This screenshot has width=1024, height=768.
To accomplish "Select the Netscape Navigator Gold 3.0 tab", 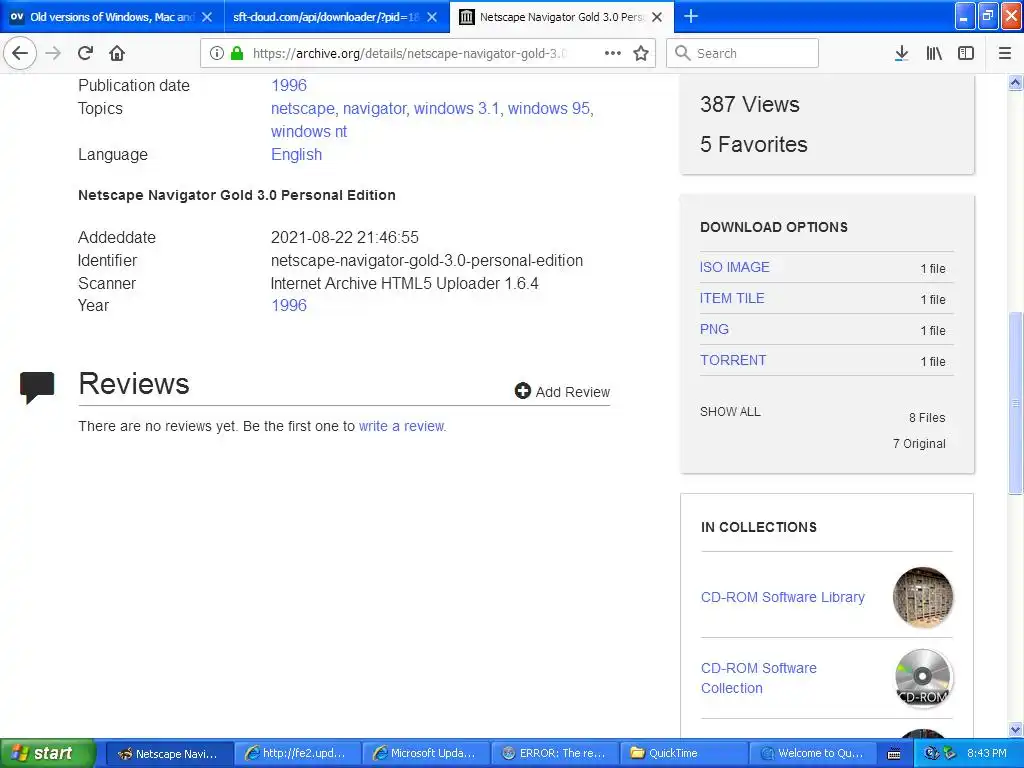I will click(562, 17).
